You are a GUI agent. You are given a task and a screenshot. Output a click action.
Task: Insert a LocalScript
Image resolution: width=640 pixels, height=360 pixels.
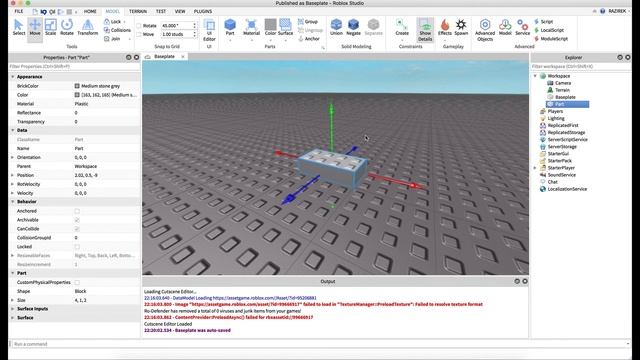(549, 30)
